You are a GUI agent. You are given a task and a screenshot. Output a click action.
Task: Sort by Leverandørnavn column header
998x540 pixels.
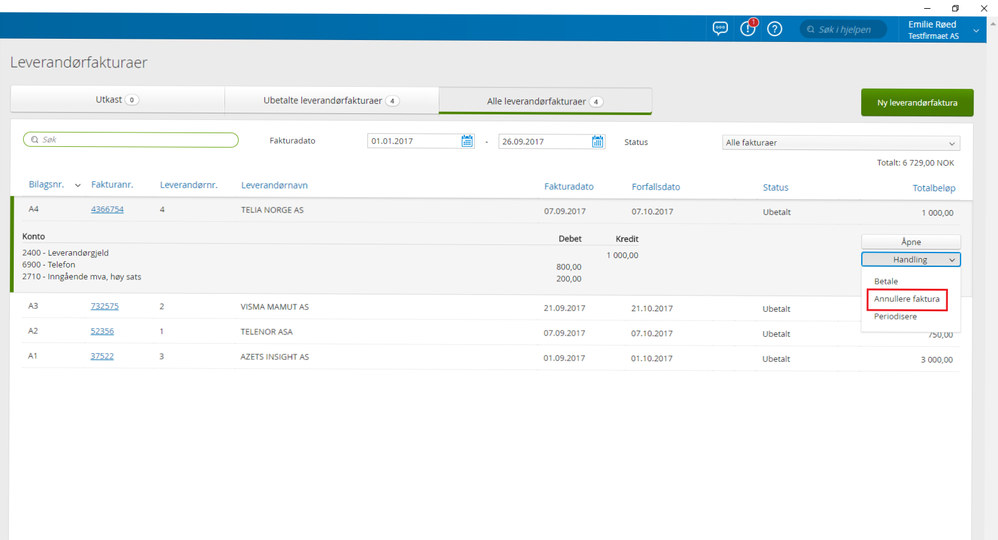(x=274, y=185)
